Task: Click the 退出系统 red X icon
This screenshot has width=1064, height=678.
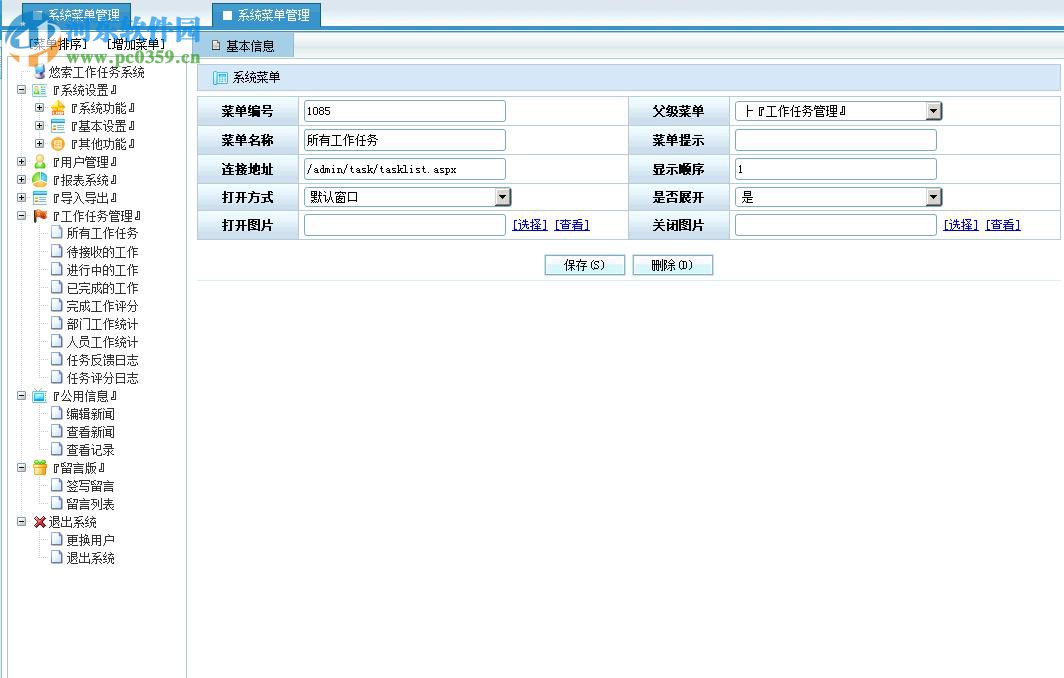Action: pyautogui.click(x=40, y=521)
